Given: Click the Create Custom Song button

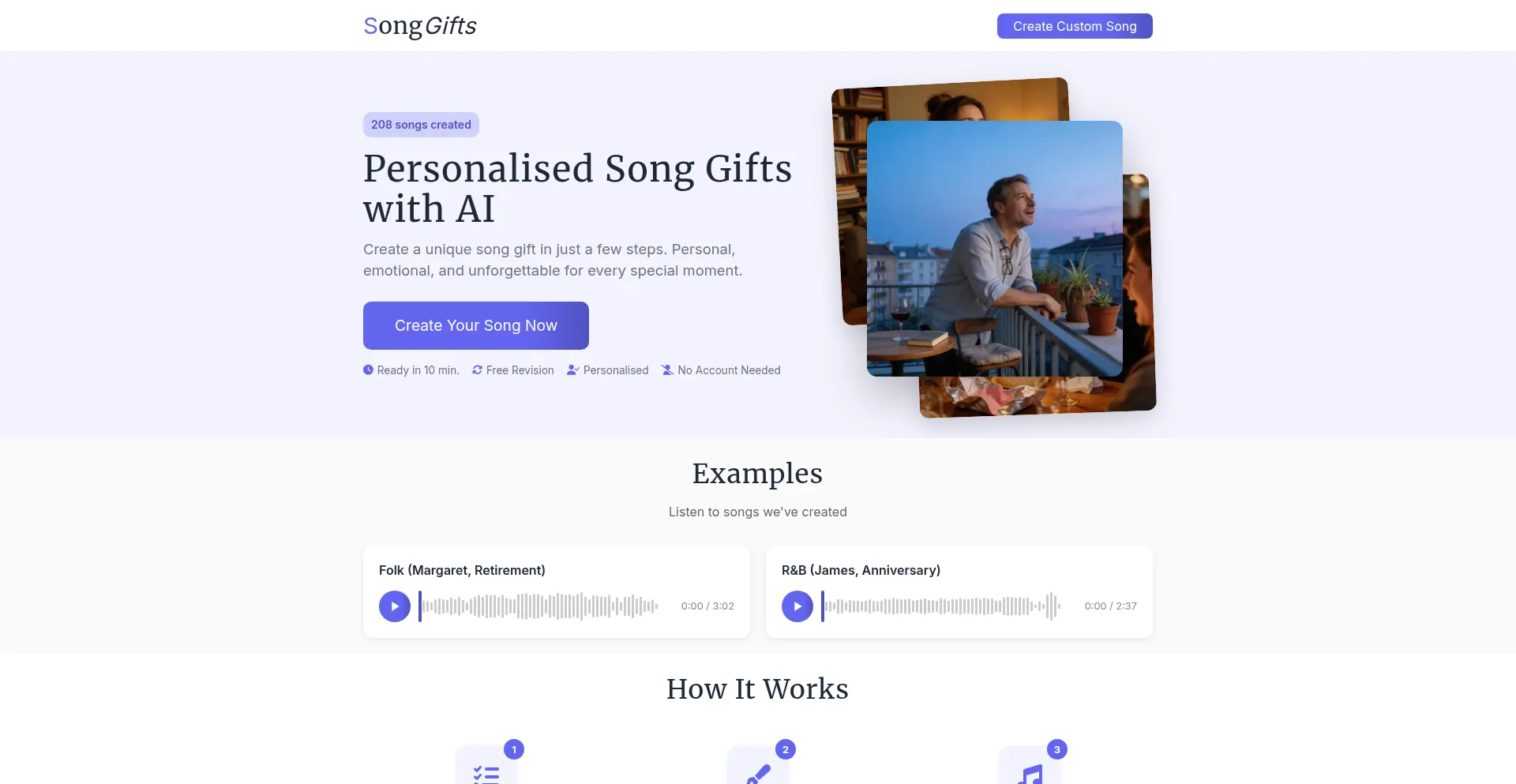Looking at the screenshot, I should (1075, 26).
